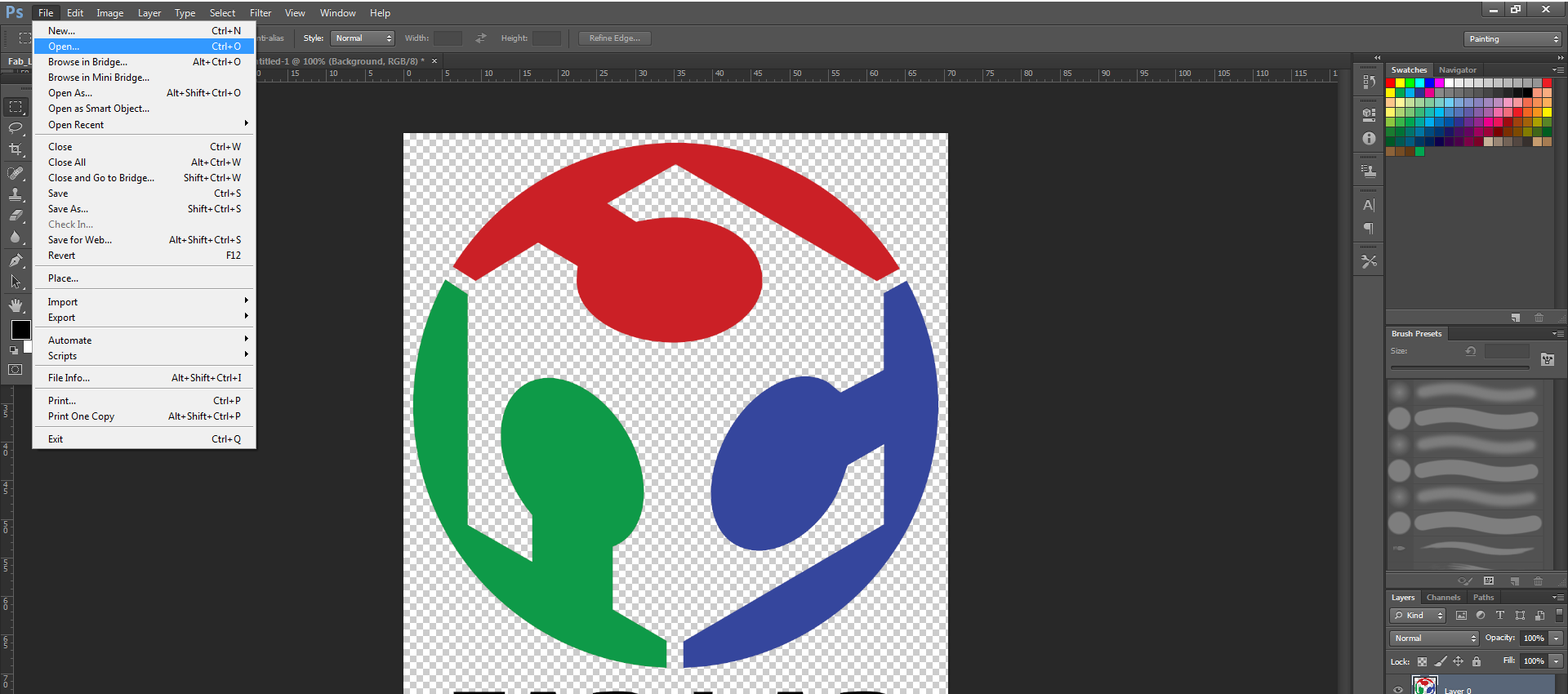This screenshot has height=694, width=1568.
Task: Click the foreground color black swatch
Action: pos(20,330)
